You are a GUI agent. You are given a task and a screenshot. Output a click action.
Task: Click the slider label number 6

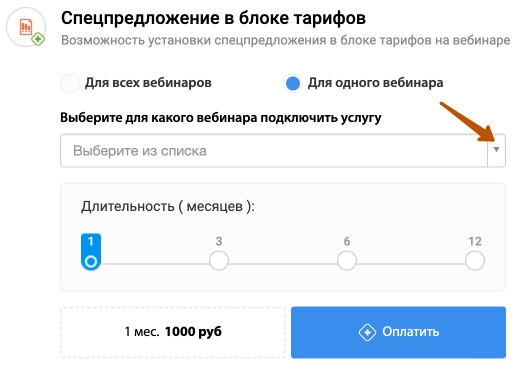point(347,241)
